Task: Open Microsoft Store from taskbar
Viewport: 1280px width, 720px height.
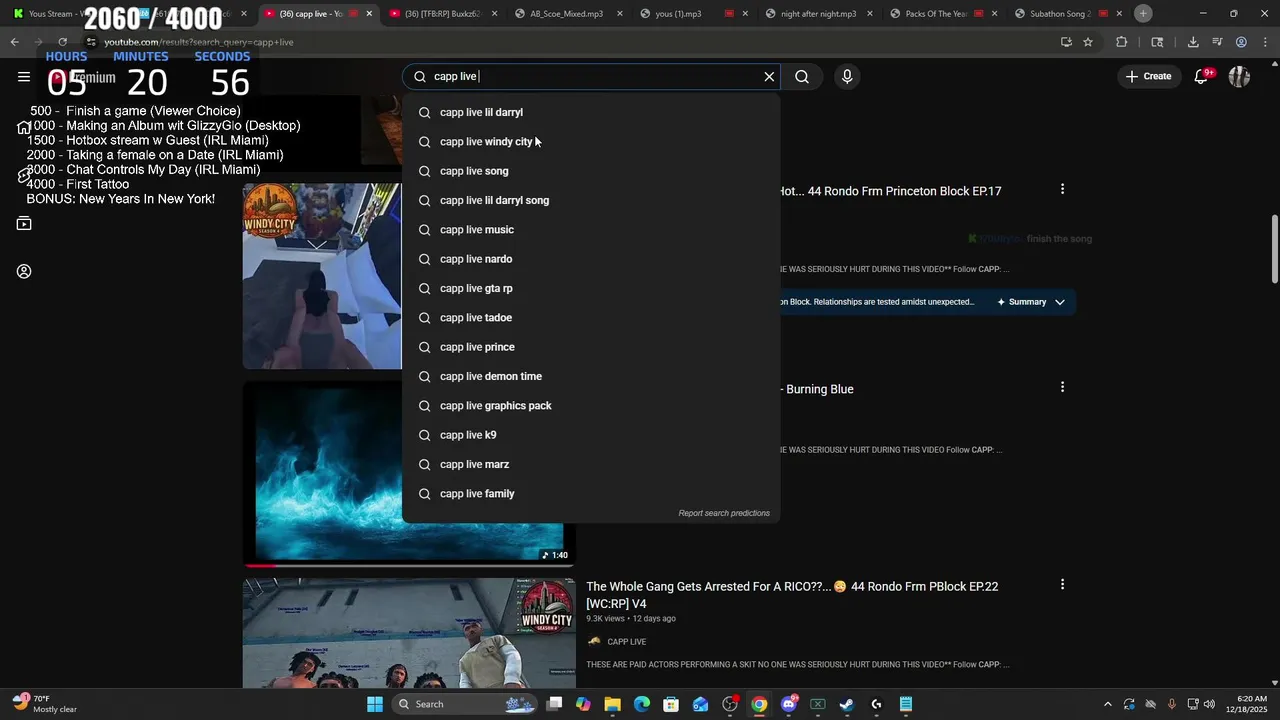Action: point(671,704)
